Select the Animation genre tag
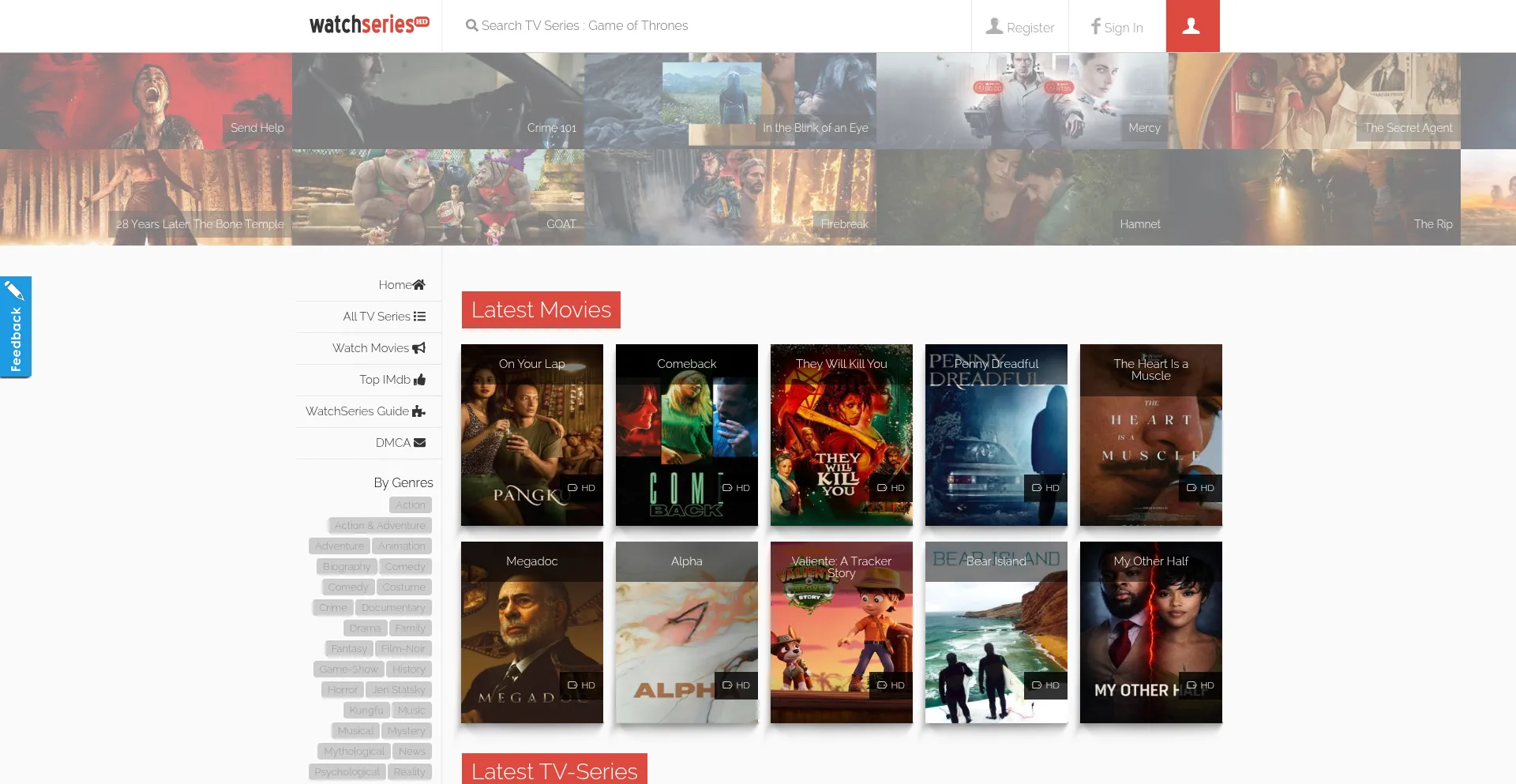The image size is (1516, 784). (x=402, y=546)
